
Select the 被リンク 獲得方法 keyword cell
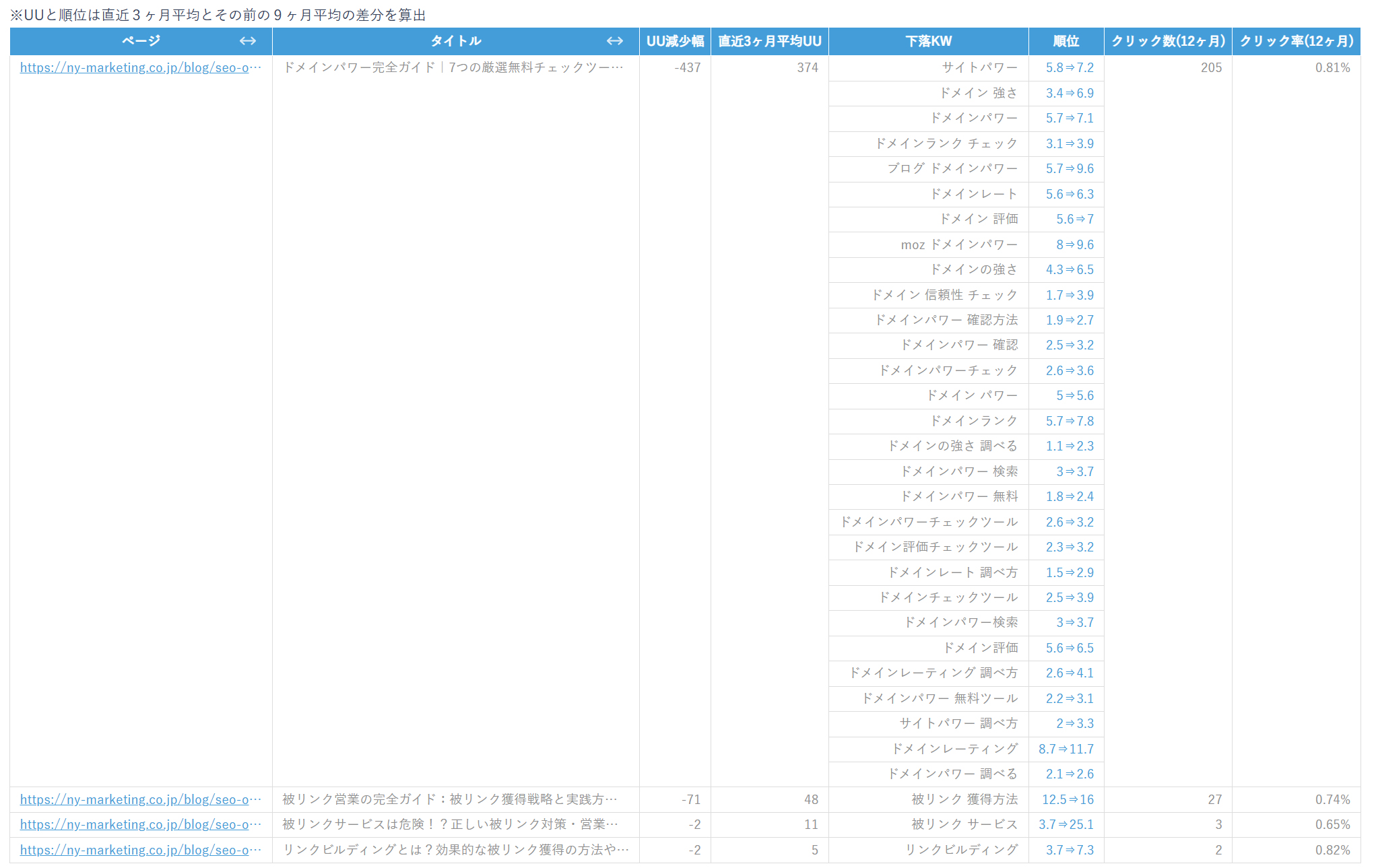coord(964,799)
